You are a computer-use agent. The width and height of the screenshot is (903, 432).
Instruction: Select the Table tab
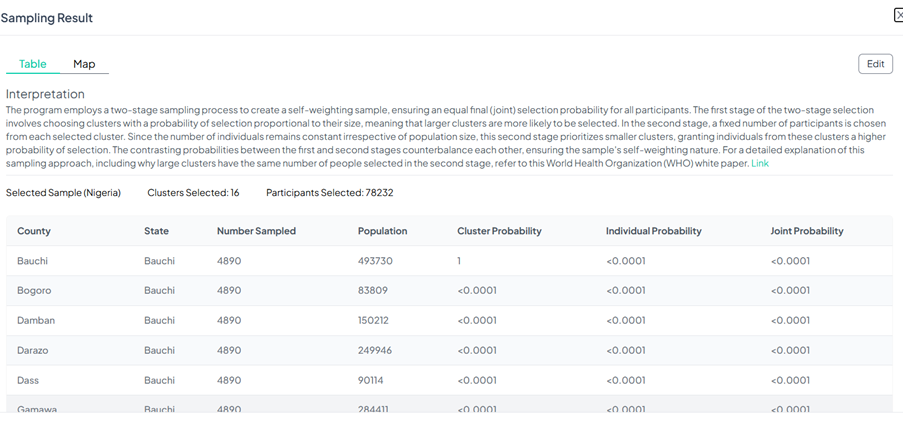(33, 64)
